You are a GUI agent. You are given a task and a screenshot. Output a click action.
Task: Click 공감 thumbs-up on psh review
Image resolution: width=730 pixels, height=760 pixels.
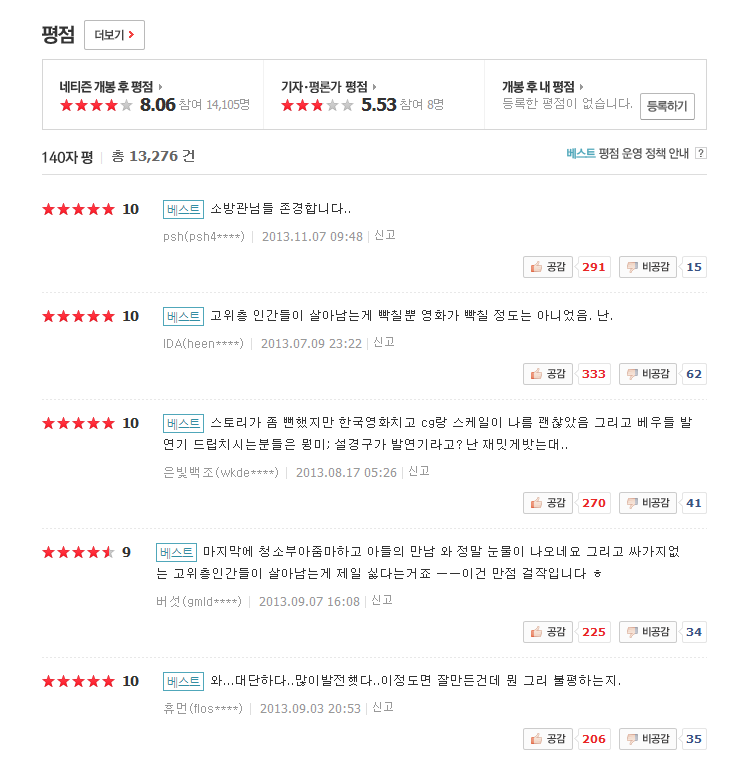548,267
